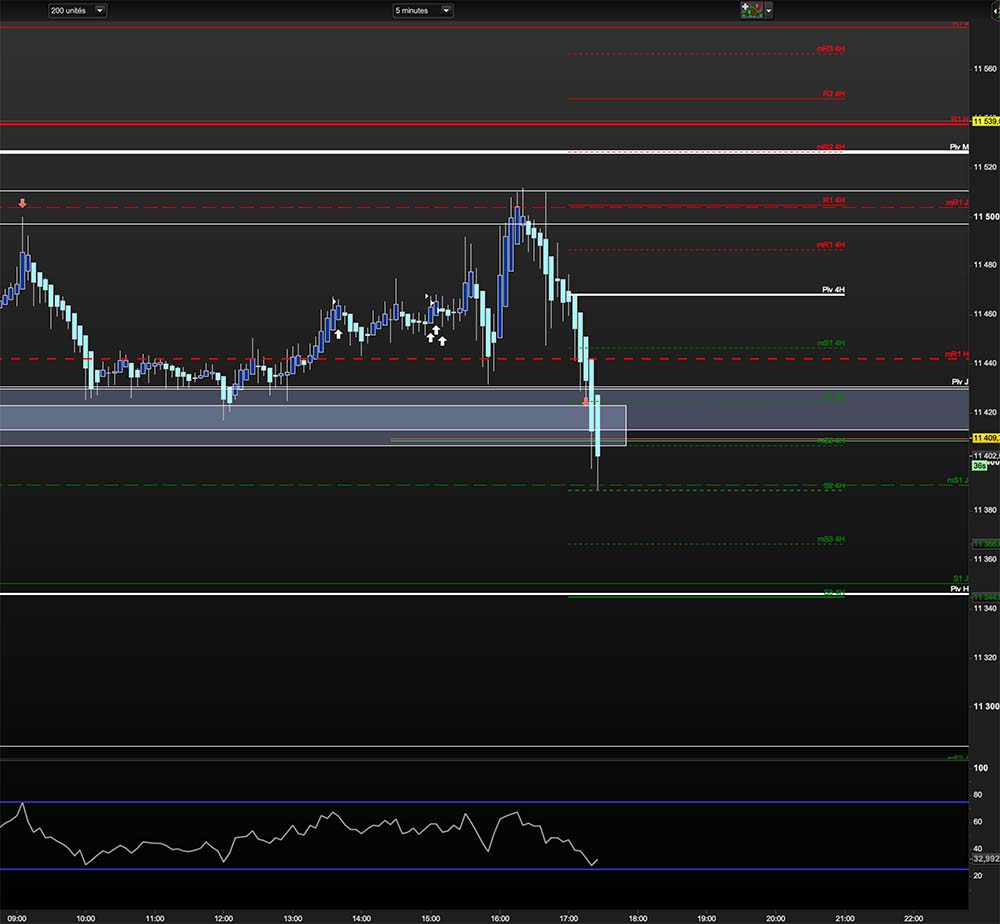Select the shaded grey rectangle zone
Viewport: 1000px width, 924px height.
click(x=312, y=425)
